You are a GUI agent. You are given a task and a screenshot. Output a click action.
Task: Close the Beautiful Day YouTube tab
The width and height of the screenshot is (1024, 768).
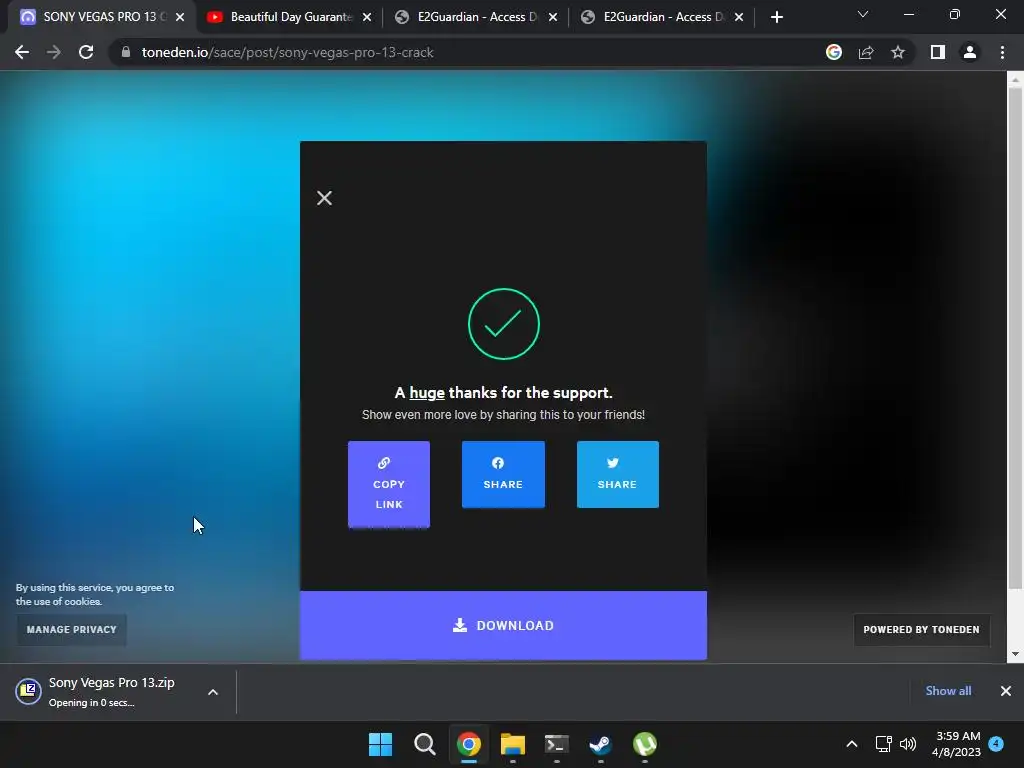click(367, 17)
